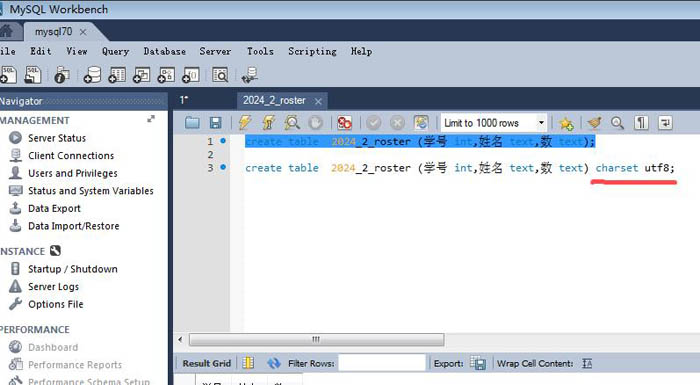Screen dimensions: 700x385
Task: Create a new schema toolbar icon
Action: (x=92, y=75)
